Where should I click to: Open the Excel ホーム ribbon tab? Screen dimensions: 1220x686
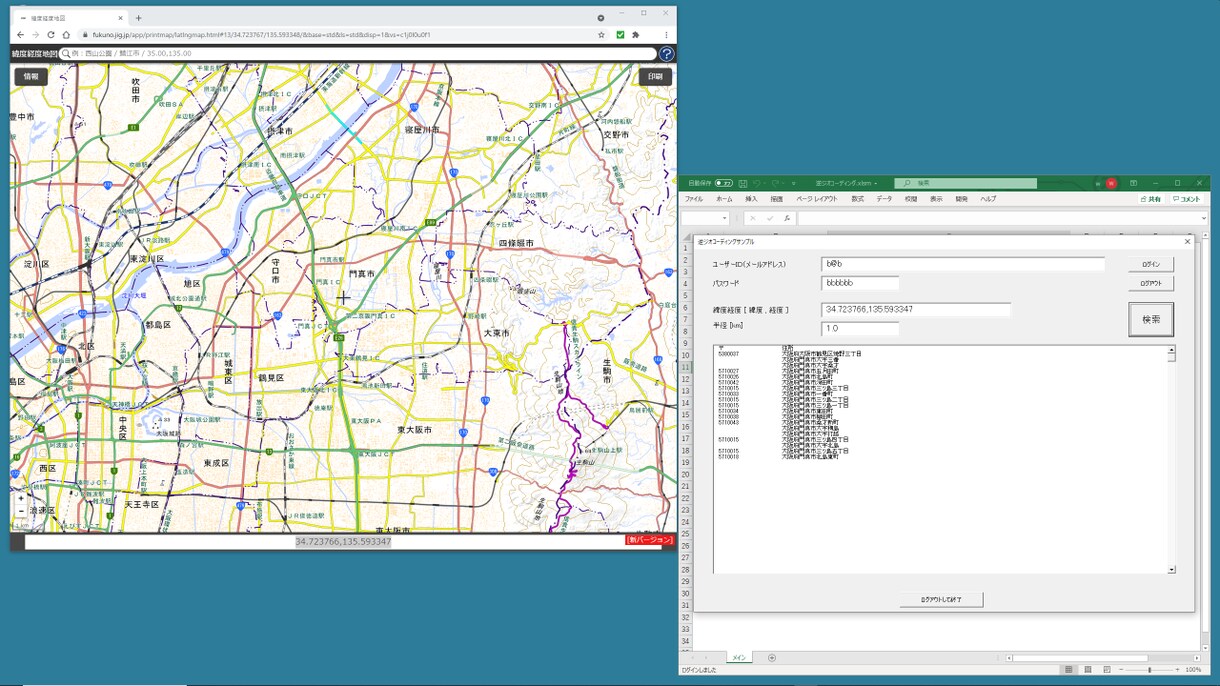coord(724,199)
